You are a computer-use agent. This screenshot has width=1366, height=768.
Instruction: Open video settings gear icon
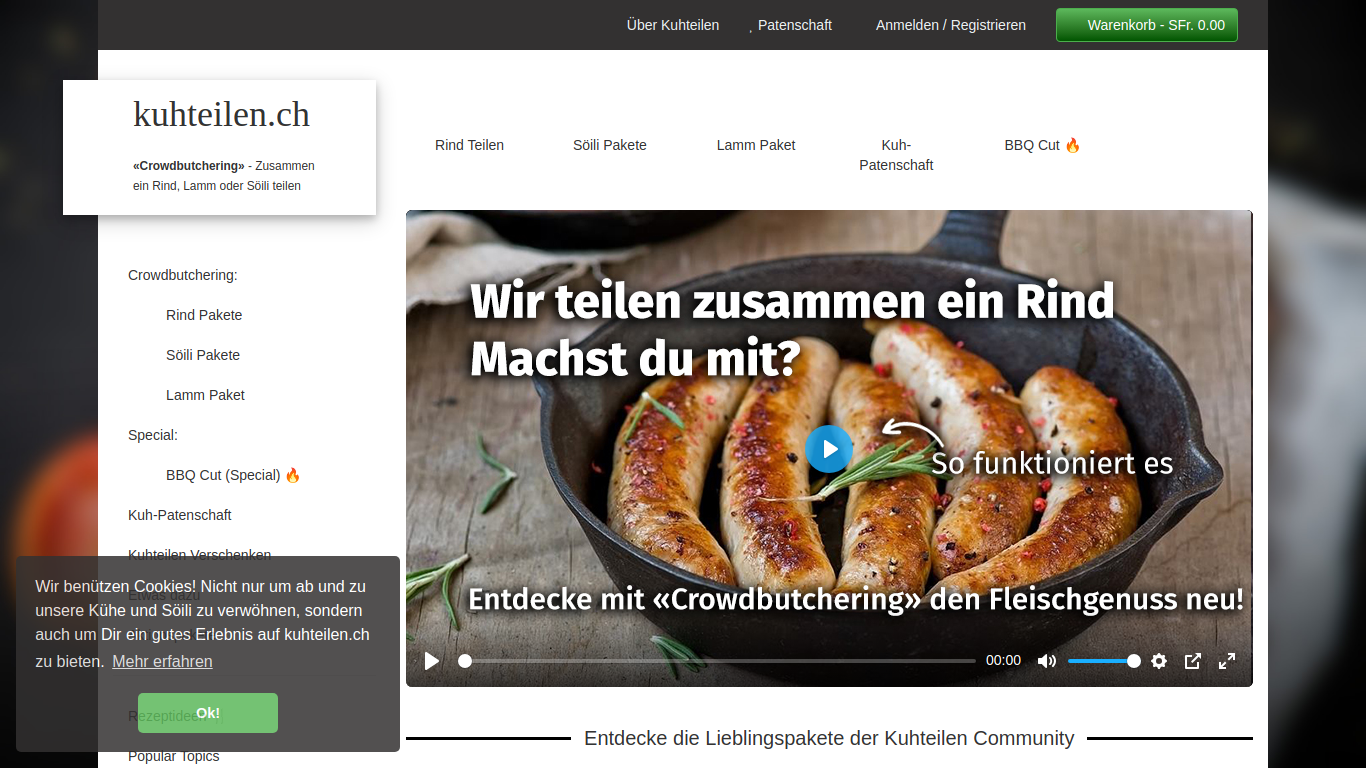tap(1159, 661)
